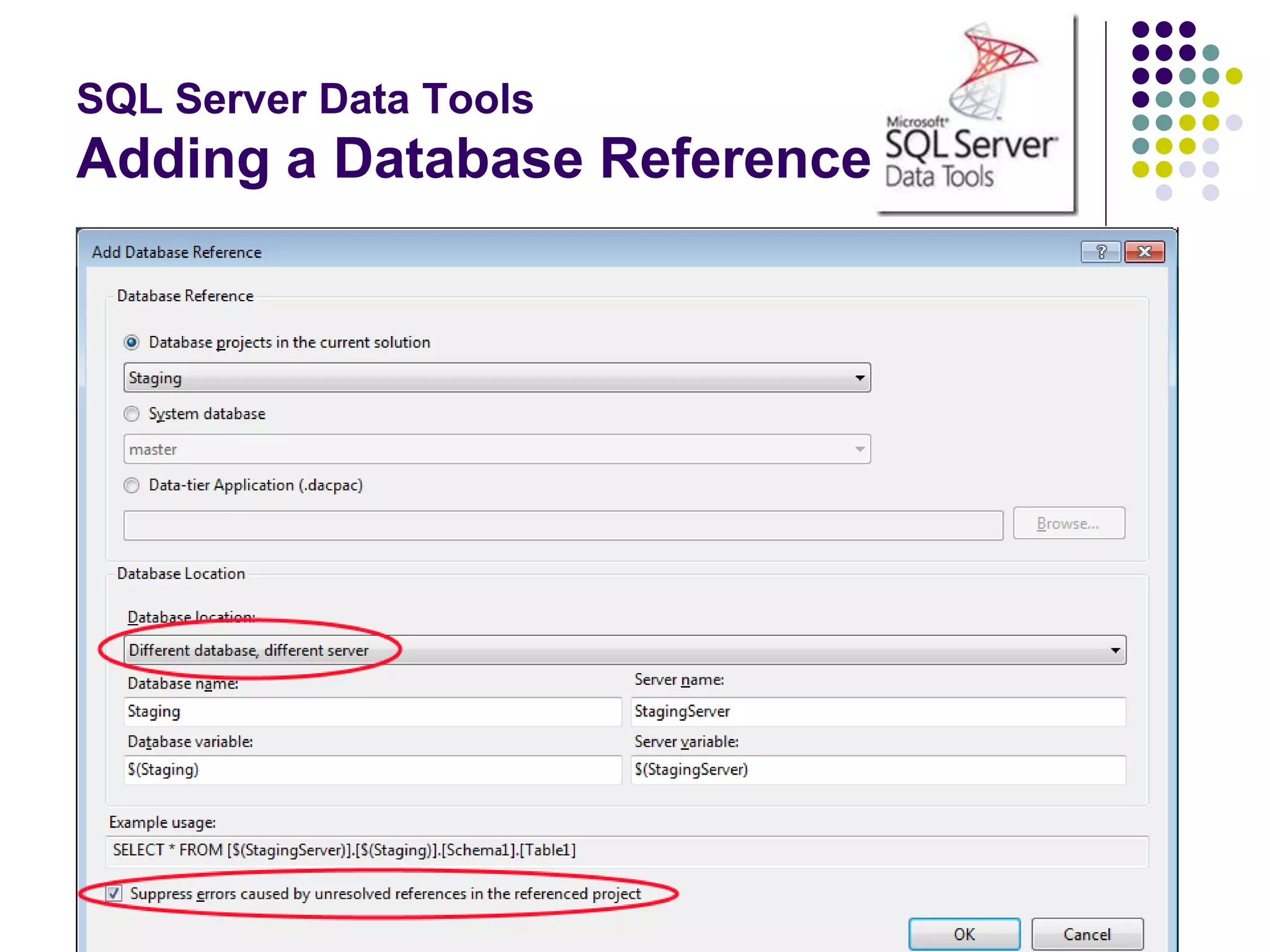This screenshot has width=1270, height=952.
Task: Click the Server variable field $(StagingServer)
Action: pyautogui.click(x=878, y=770)
